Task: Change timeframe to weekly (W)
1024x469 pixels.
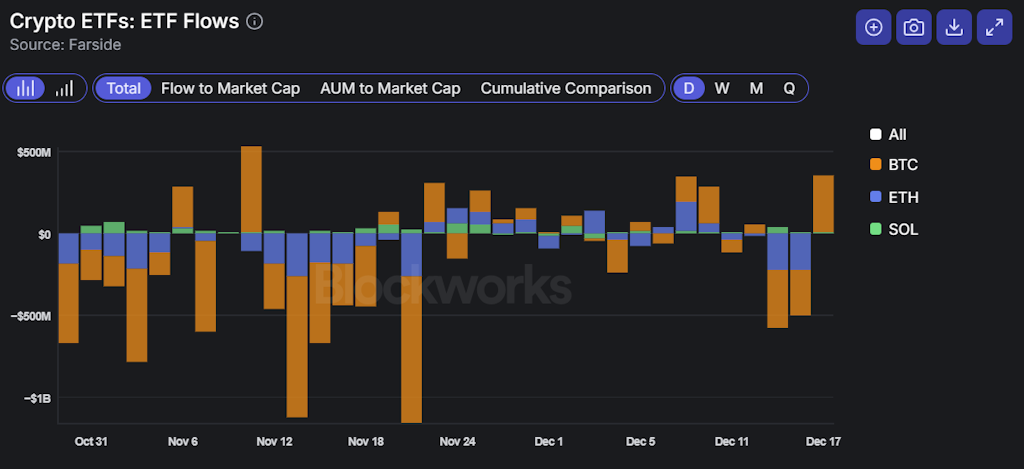Action: [x=722, y=88]
